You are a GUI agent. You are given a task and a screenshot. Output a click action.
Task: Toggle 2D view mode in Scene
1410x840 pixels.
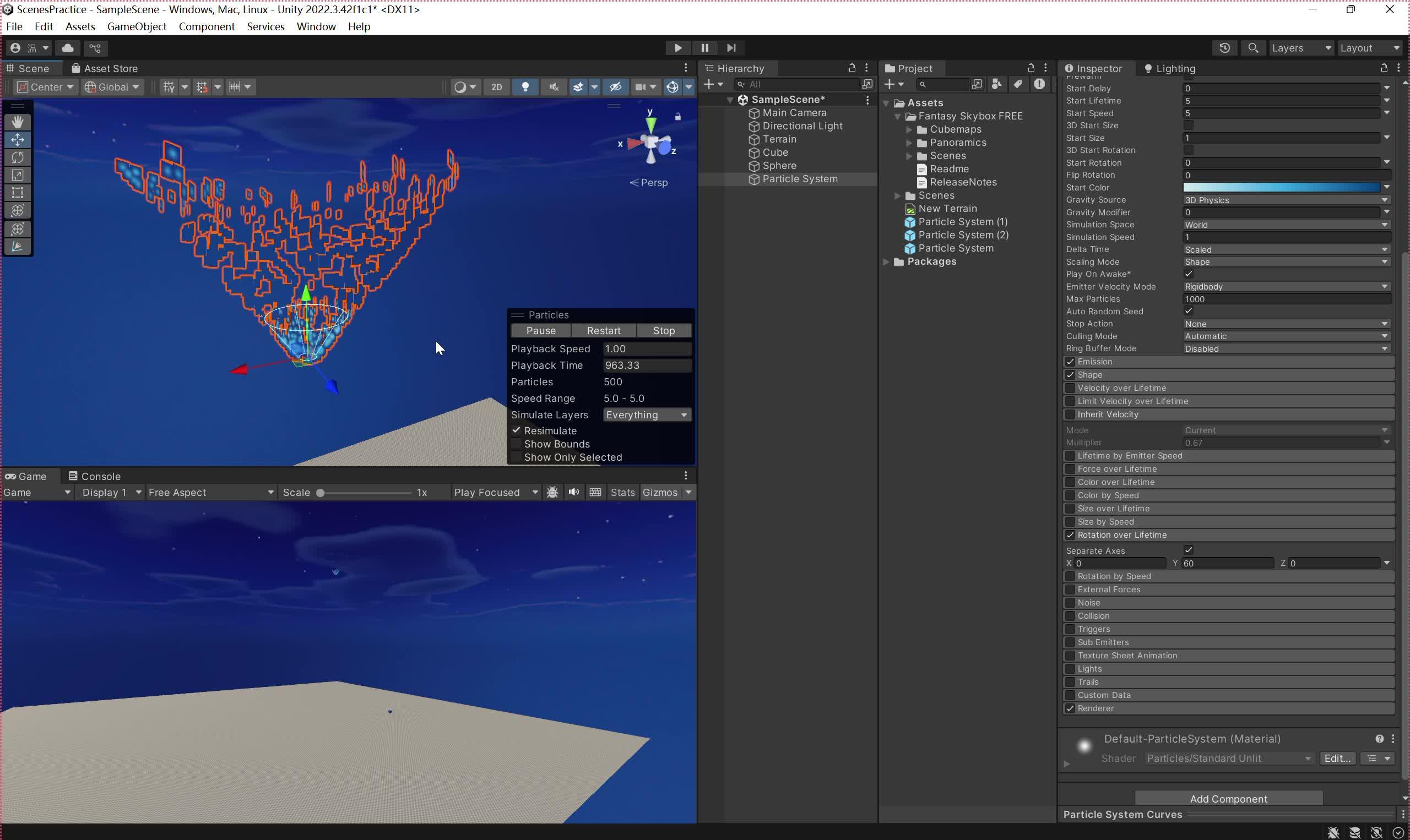pos(497,87)
